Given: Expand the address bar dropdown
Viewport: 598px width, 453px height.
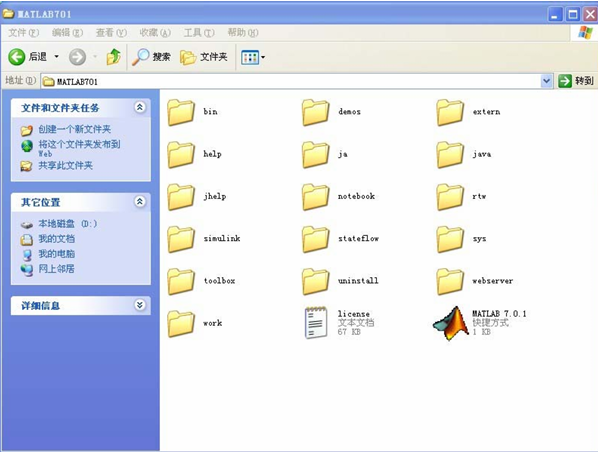Looking at the screenshot, I should point(547,81).
